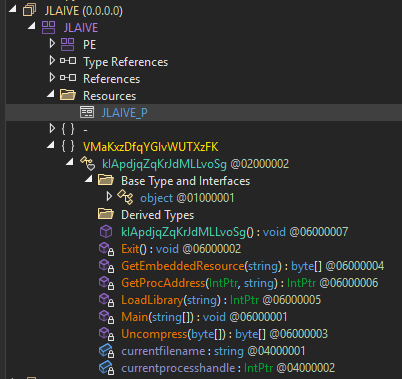Click the PE node icon
This screenshot has height=379, width=402.
point(67,45)
